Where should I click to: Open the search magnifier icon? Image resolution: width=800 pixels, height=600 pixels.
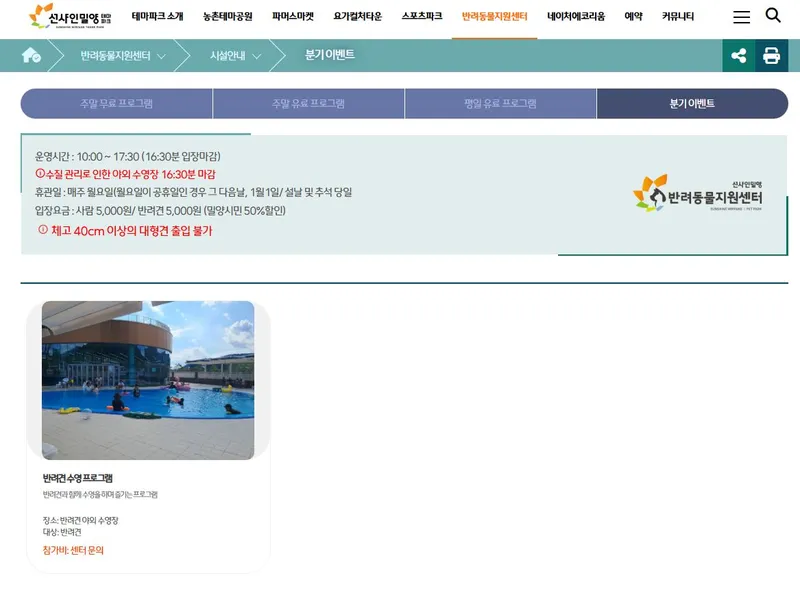coord(773,15)
